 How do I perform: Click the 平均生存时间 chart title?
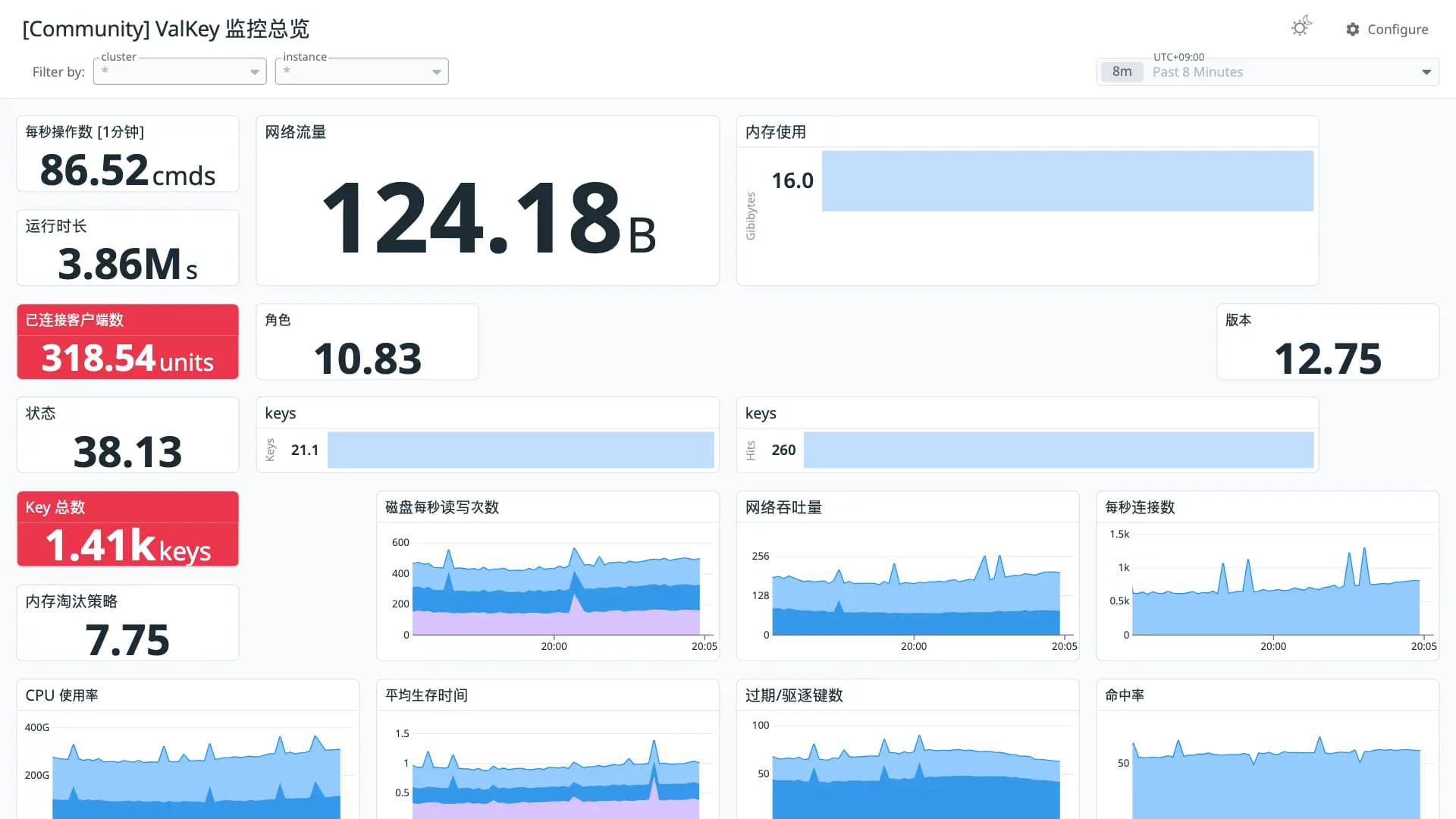tap(426, 695)
